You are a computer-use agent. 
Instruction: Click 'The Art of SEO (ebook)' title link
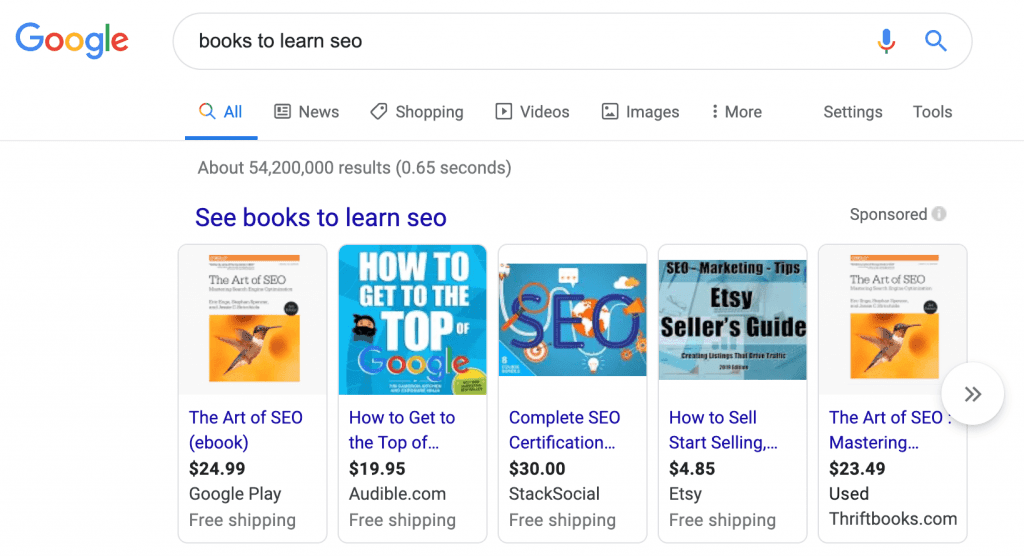[246, 430]
